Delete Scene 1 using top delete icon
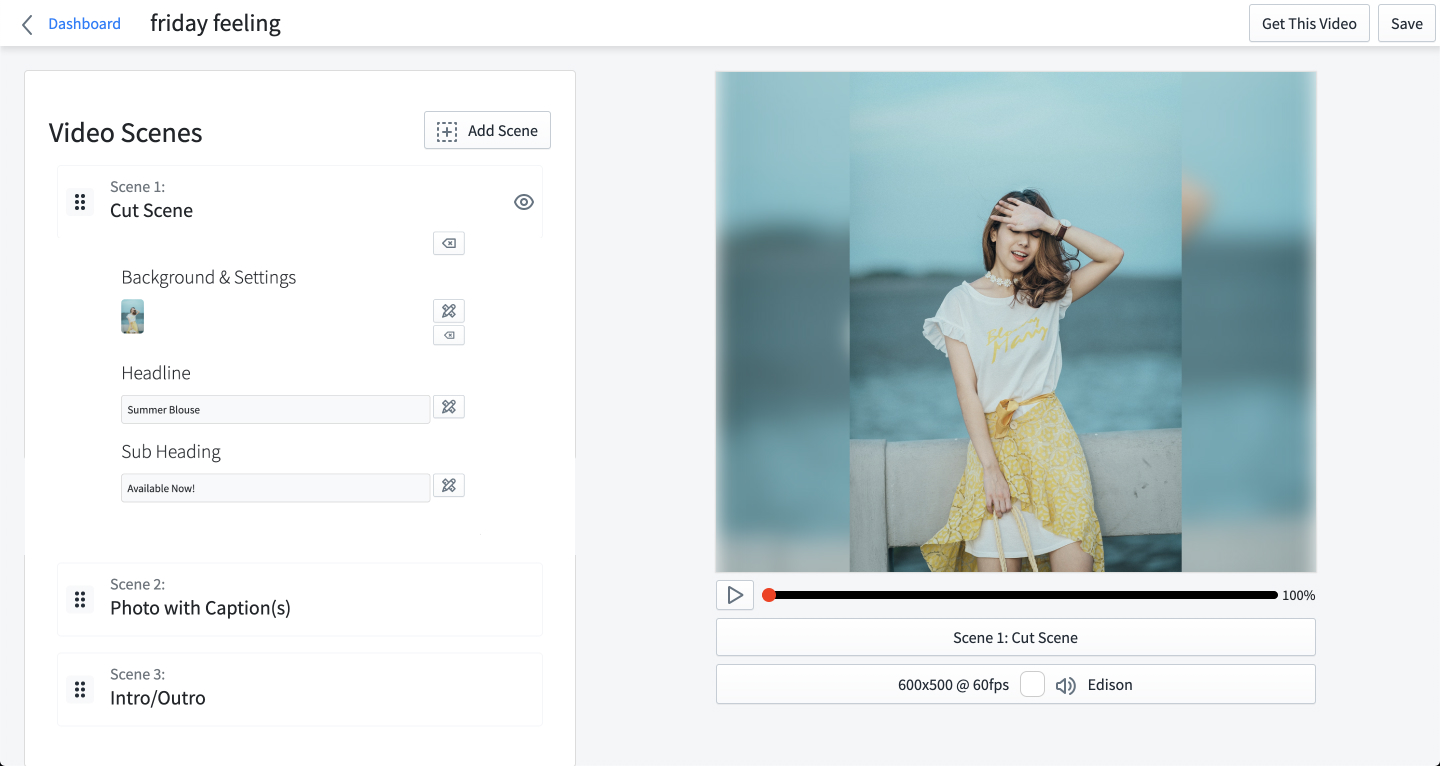Viewport: 1440px width, 766px height. pyautogui.click(x=449, y=243)
